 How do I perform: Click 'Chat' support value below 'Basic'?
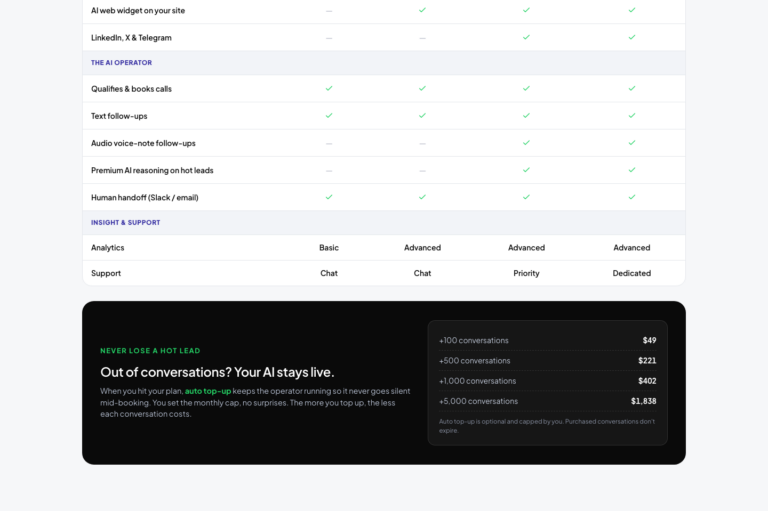(x=329, y=273)
